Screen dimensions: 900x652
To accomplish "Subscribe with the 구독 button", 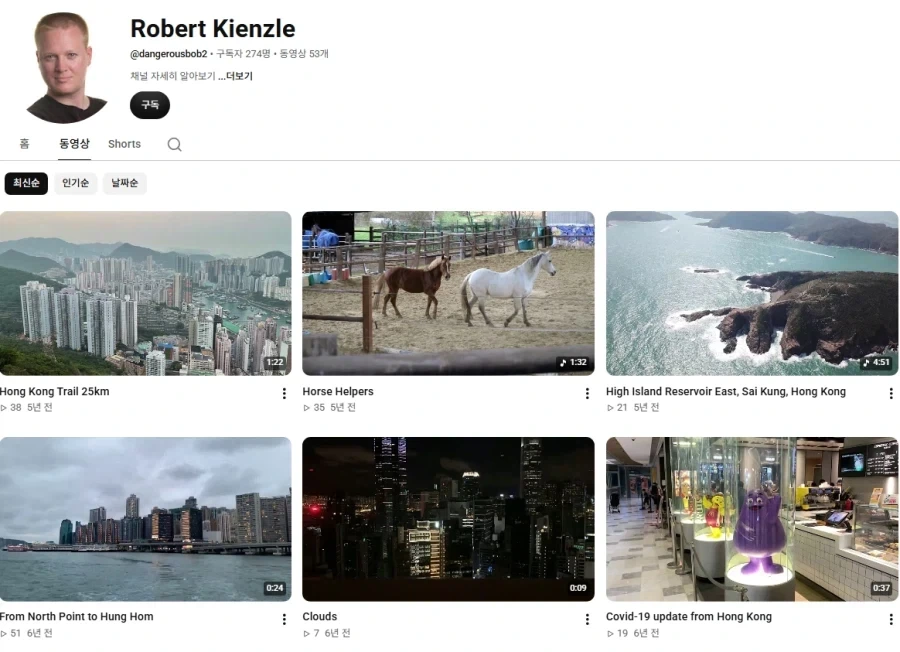I will tap(150, 105).
